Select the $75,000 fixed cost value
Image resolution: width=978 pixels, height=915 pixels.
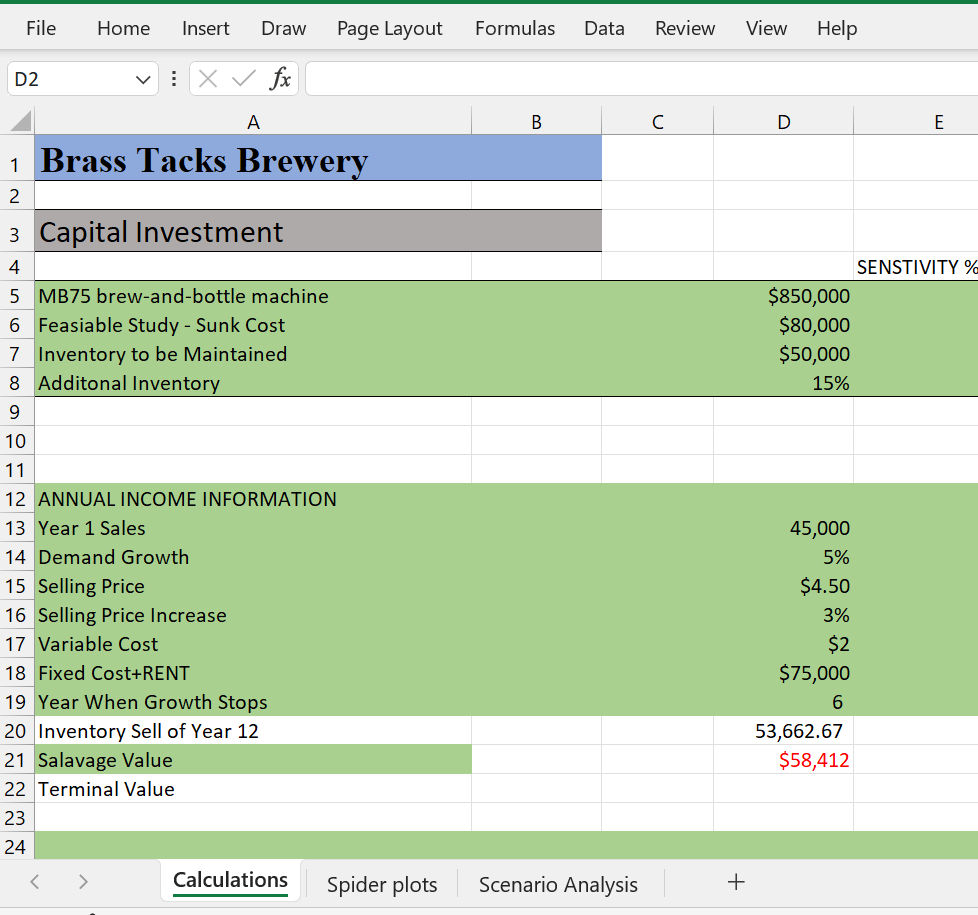[783, 673]
